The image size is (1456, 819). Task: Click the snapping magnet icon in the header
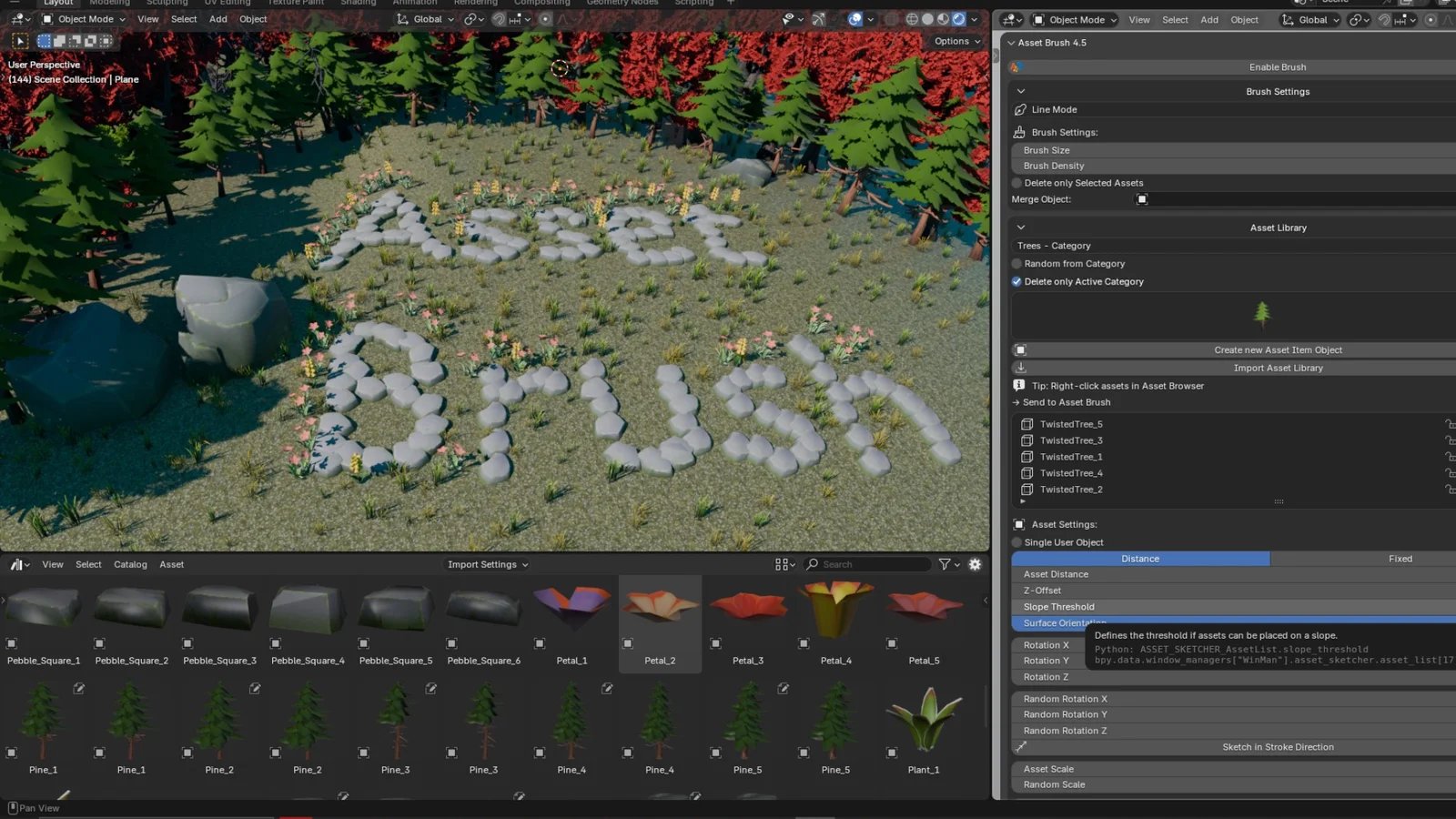[x=498, y=19]
